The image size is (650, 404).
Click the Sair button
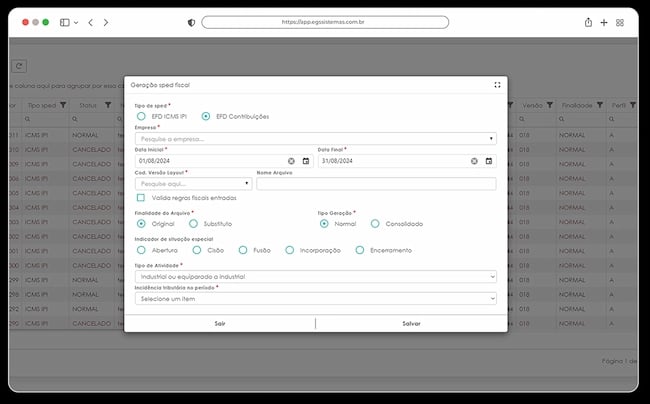(x=220, y=324)
